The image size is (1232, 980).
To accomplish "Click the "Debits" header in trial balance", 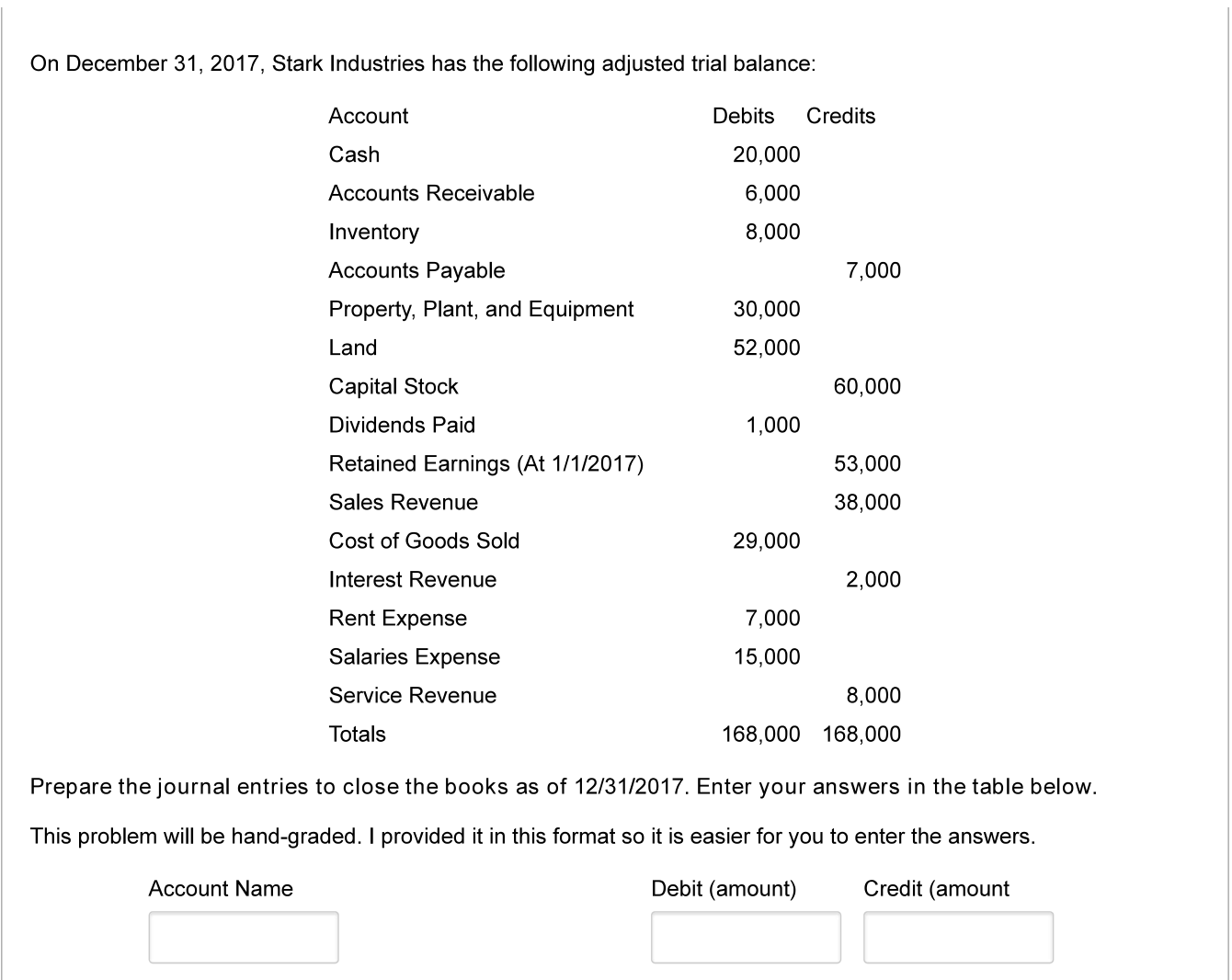I will pyautogui.click(x=743, y=116).
